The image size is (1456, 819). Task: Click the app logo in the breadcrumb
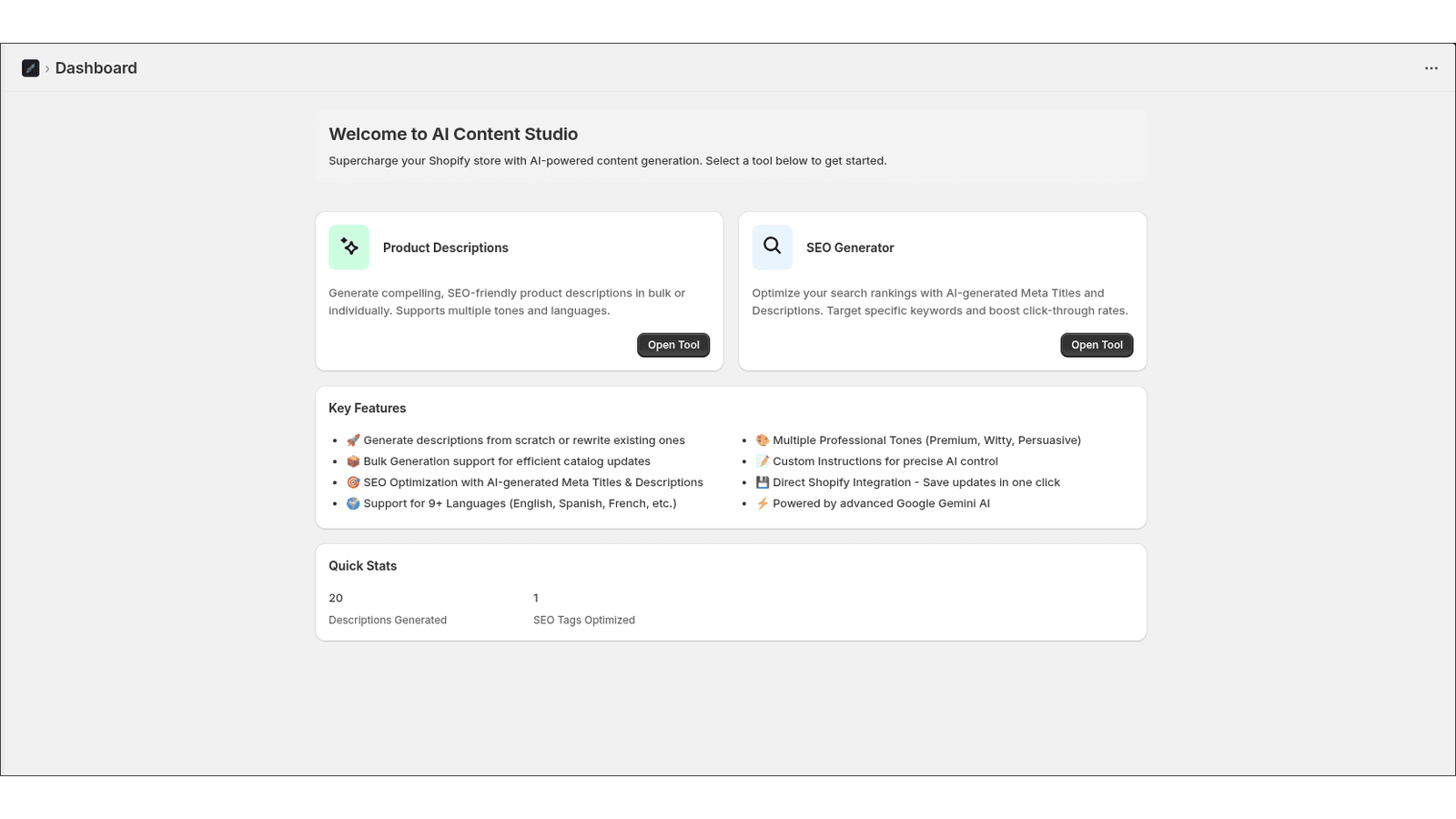click(31, 67)
